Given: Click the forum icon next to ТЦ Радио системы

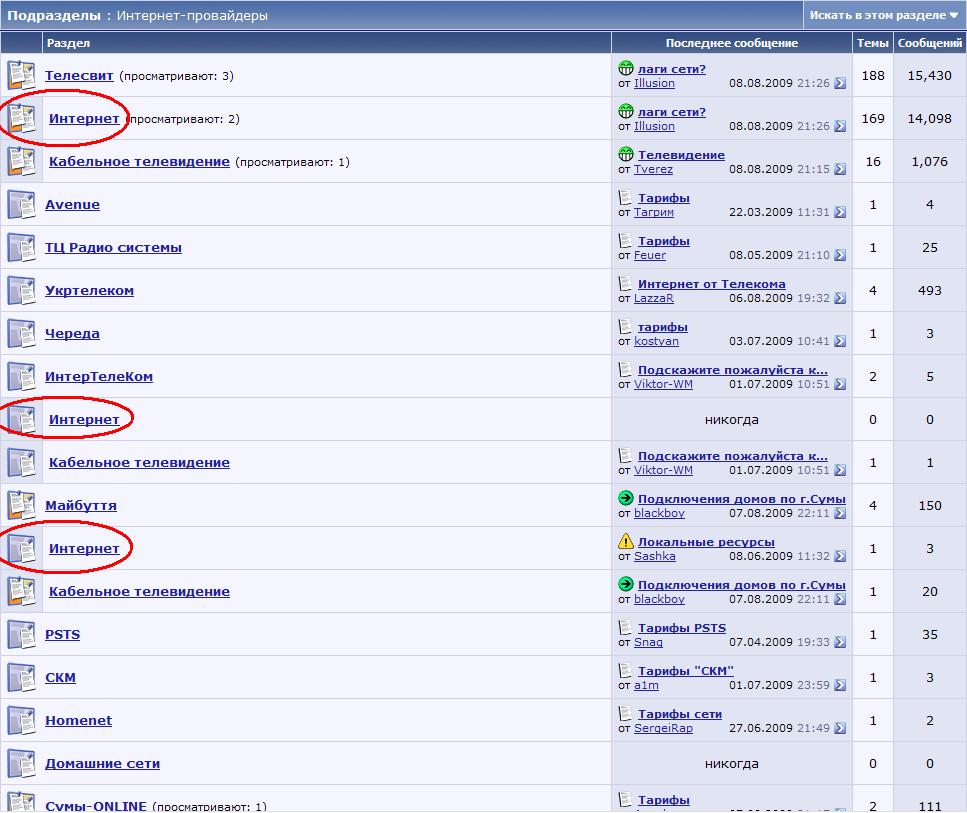Looking at the screenshot, I should (21, 247).
